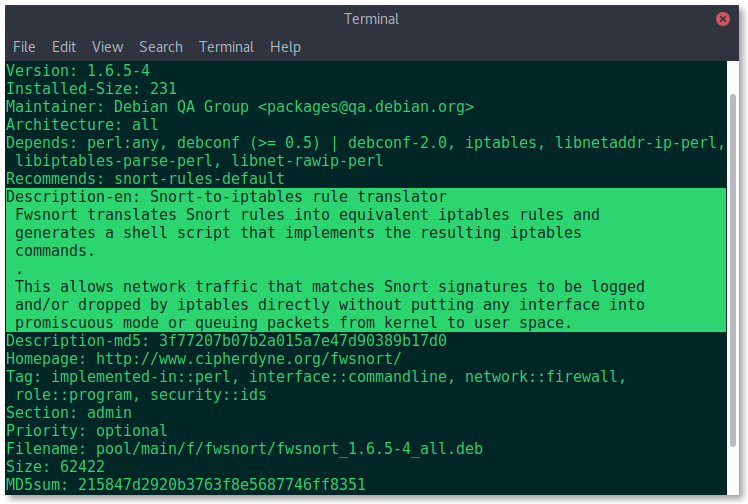
Task: Click the 'generates a shell script' line
Action: click(298, 233)
